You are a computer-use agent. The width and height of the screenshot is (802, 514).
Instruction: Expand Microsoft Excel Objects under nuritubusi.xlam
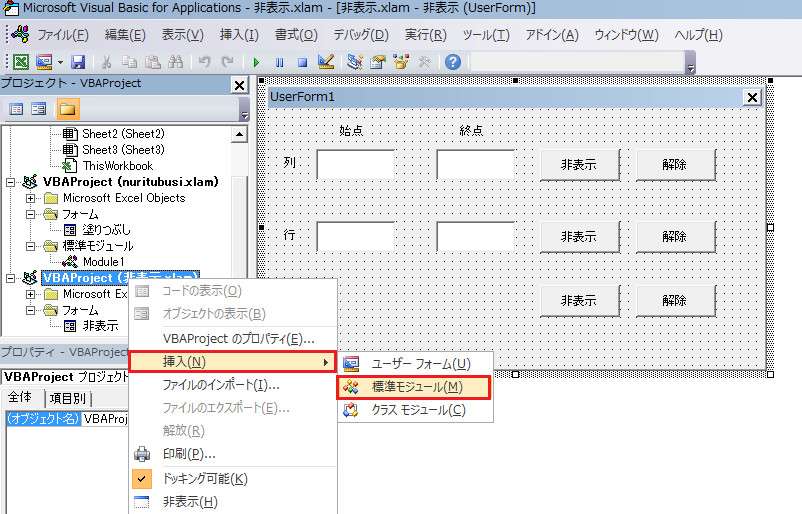tap(31, 198)
